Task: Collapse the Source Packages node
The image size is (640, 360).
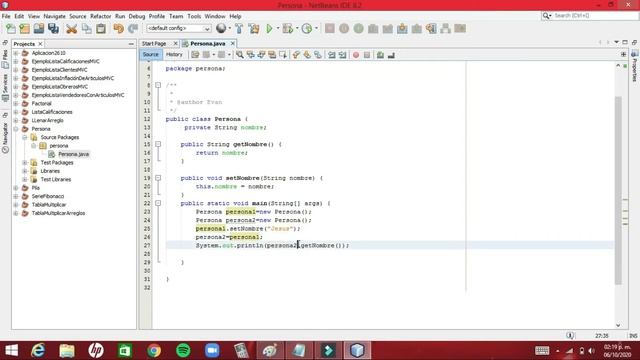Action: tap(25, 138)
